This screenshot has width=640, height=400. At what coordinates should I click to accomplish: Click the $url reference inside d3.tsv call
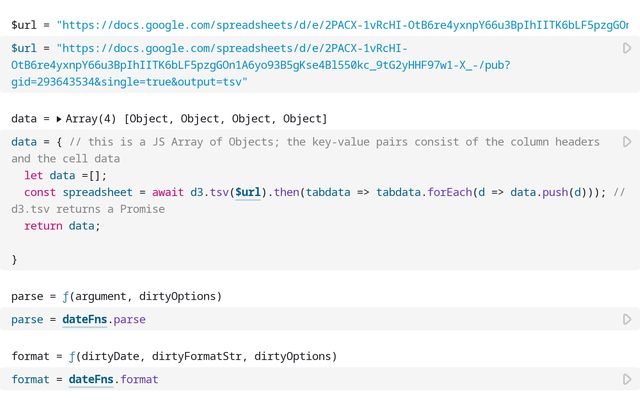pos(247,192)
